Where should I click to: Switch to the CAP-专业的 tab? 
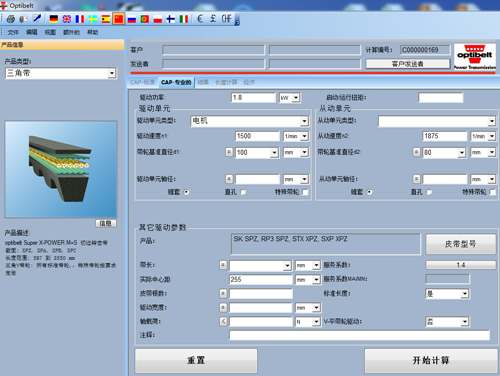176,82
